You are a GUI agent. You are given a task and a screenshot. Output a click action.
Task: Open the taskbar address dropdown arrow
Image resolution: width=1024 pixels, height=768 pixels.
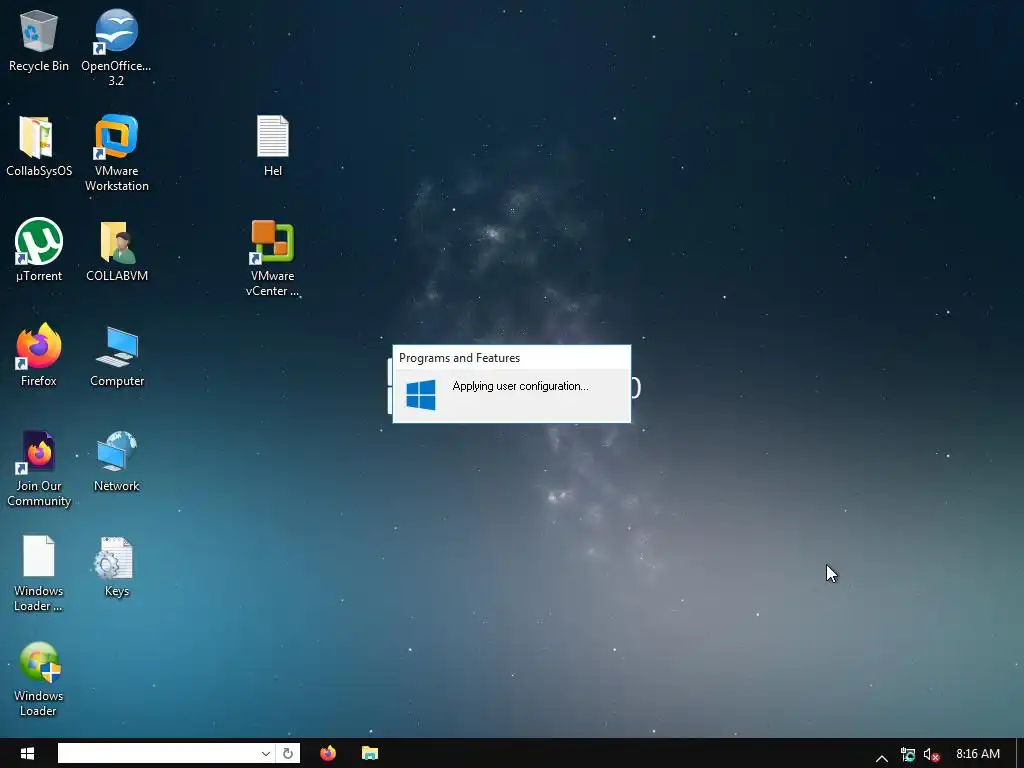[266, 754]
